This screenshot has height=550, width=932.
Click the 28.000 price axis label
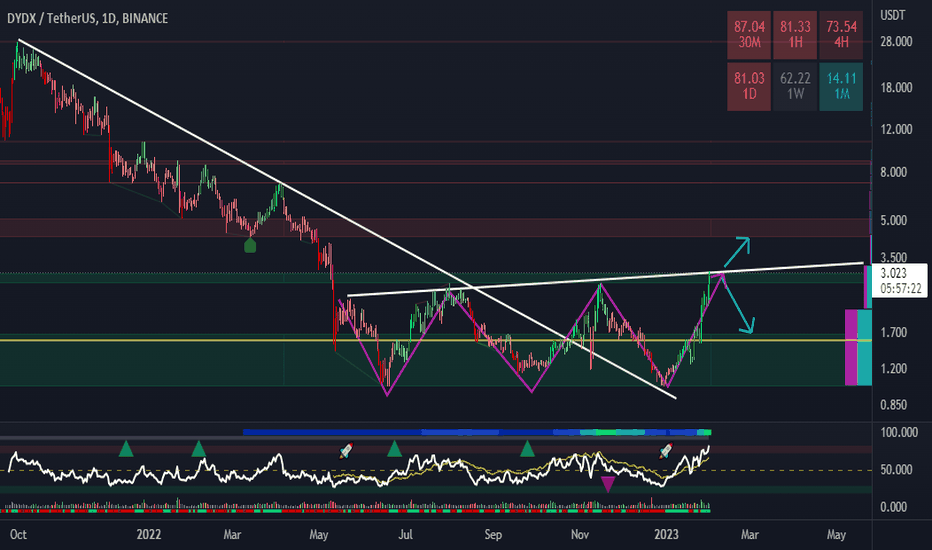pyautogui.click(x=896, y=42)
